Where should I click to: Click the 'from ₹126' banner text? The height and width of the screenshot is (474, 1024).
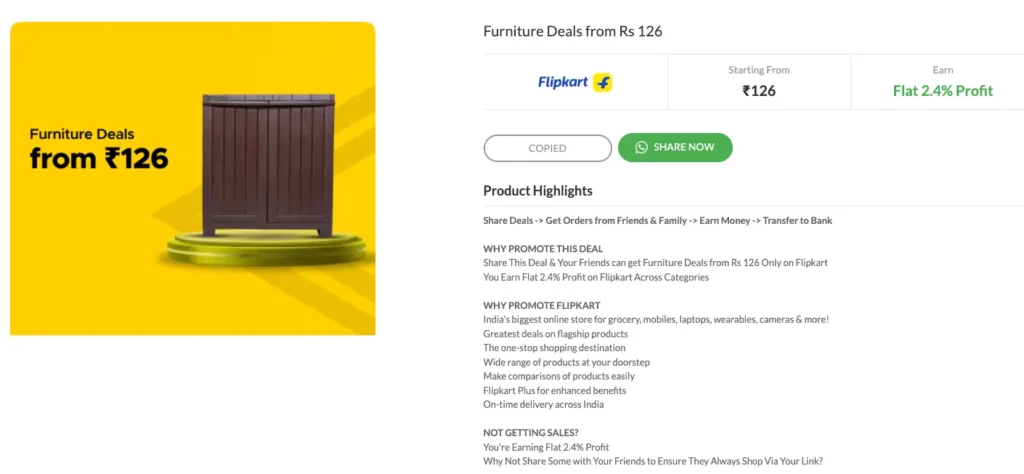pyautogui.click(x=99, y=158)
